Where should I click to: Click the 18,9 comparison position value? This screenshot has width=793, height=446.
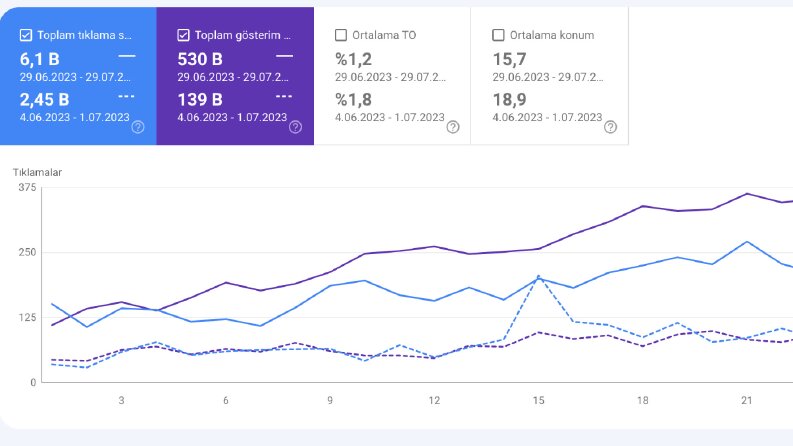tap(510, 100)
